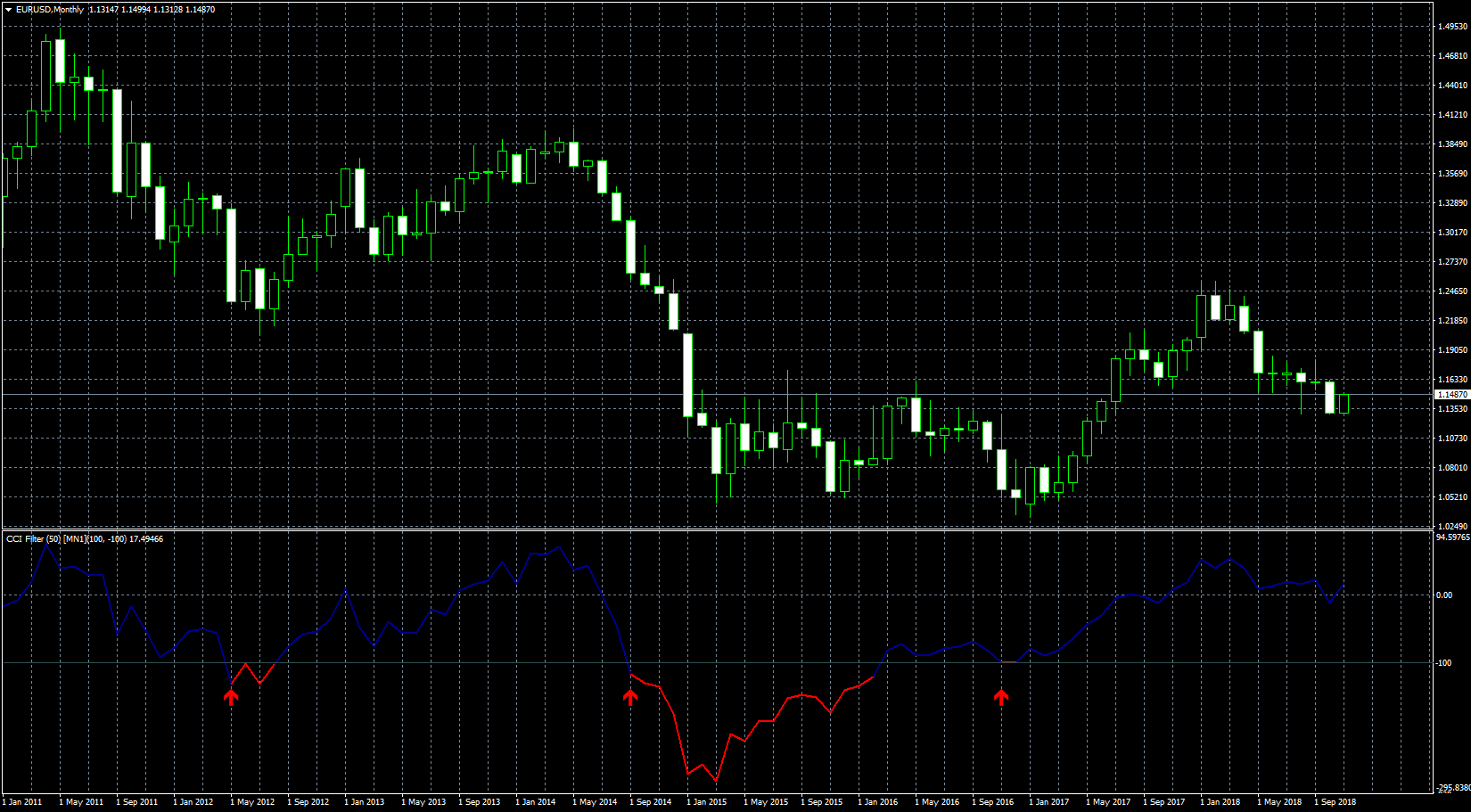Click the CCI 0.00 level label

[1444, 595]
